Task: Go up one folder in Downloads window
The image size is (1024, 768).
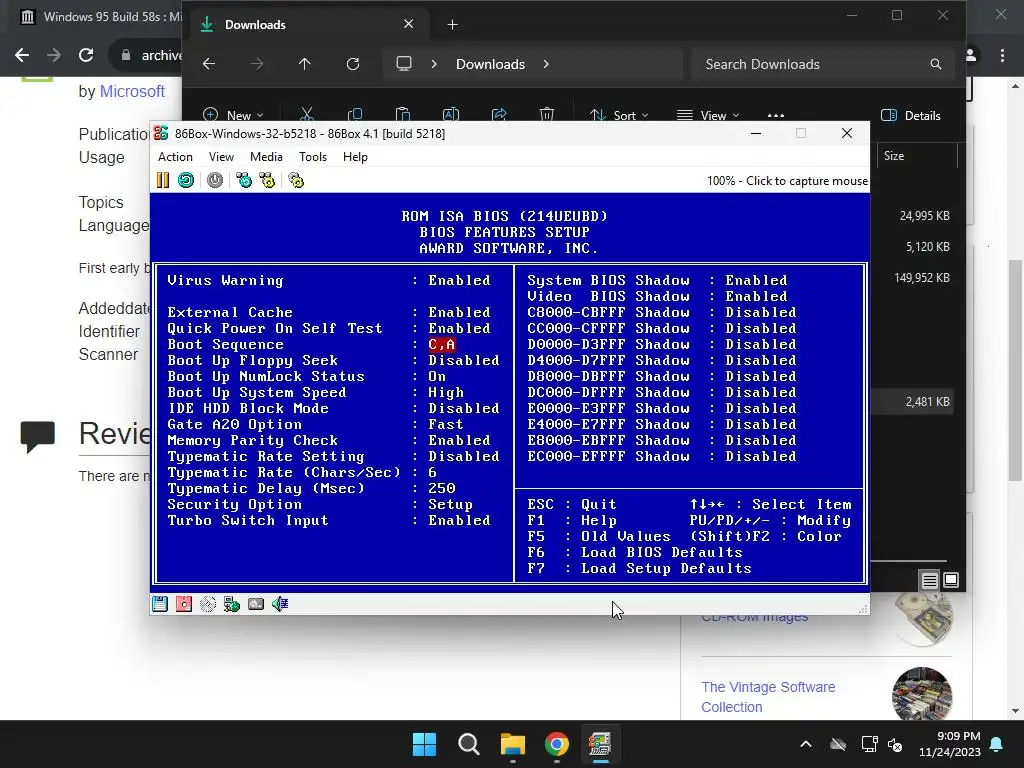Action: tap(304, 64)
